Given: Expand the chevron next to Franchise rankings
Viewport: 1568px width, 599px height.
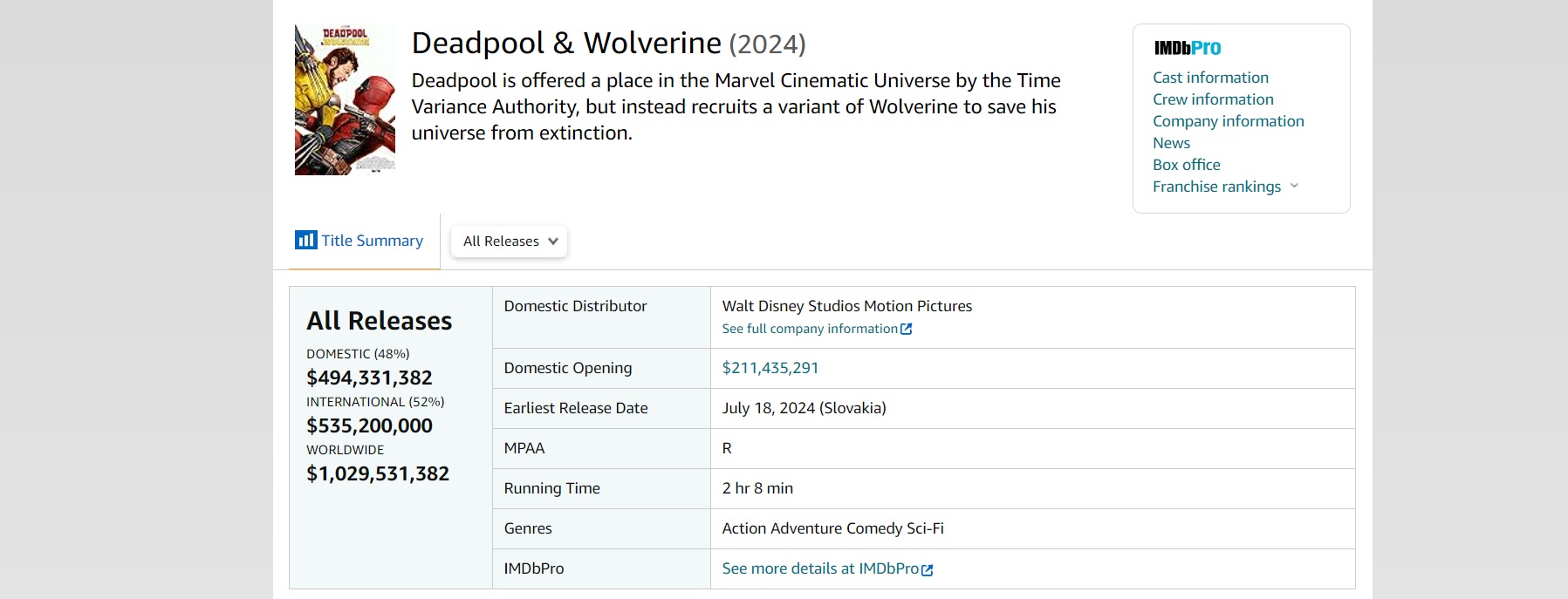Looking at the screenshot, I should coord(1294,186).
